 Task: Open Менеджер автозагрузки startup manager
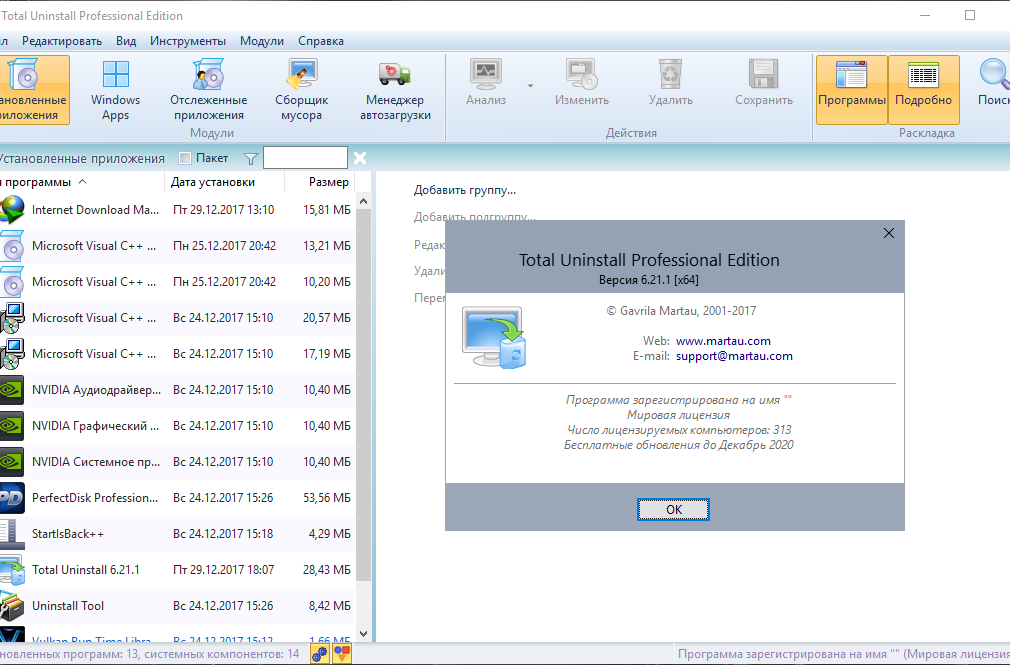click(395, 90)
